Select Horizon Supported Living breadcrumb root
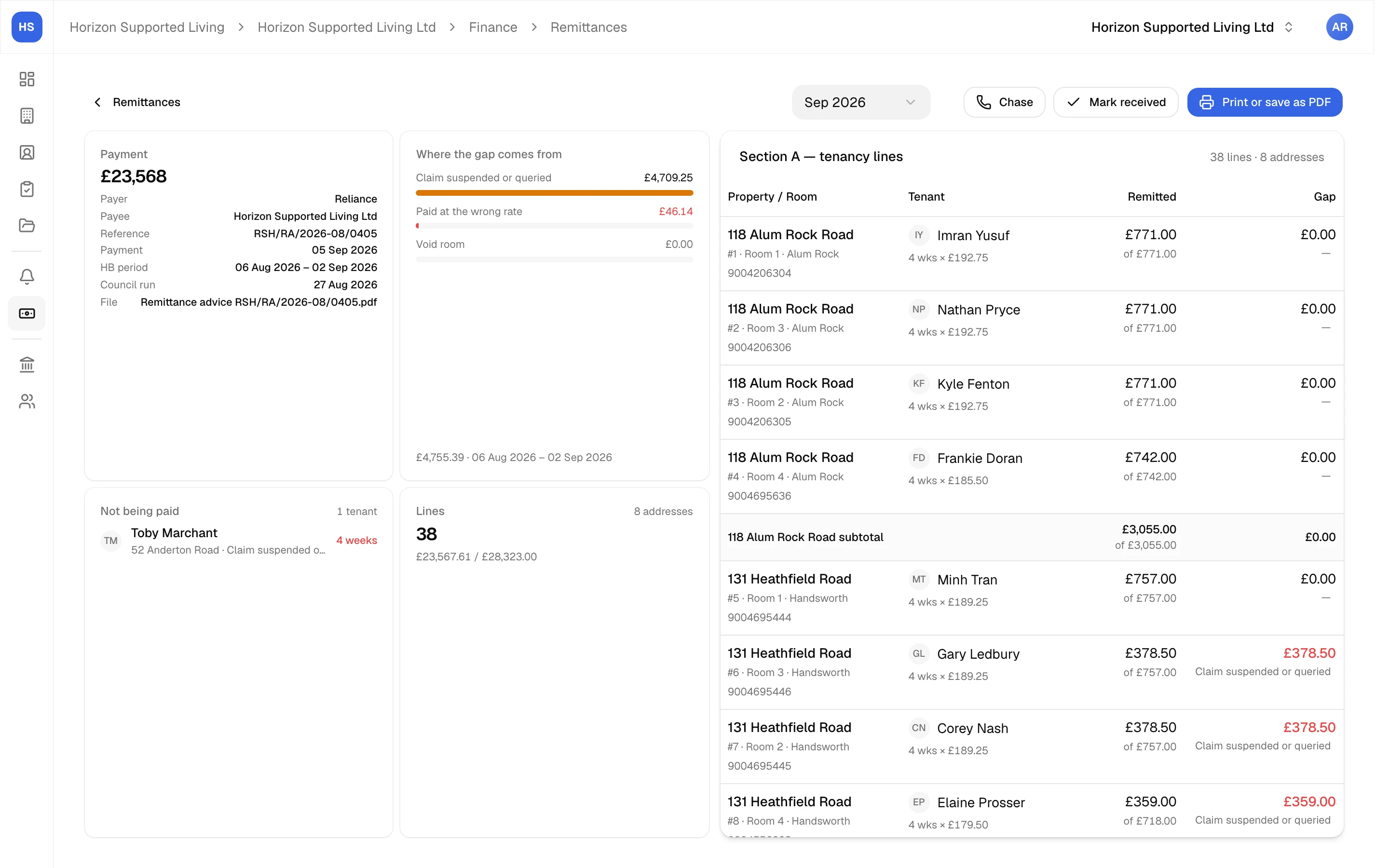Image resolution: width=1389 pixels, height=868 pixels. click(x=147, y=27)
